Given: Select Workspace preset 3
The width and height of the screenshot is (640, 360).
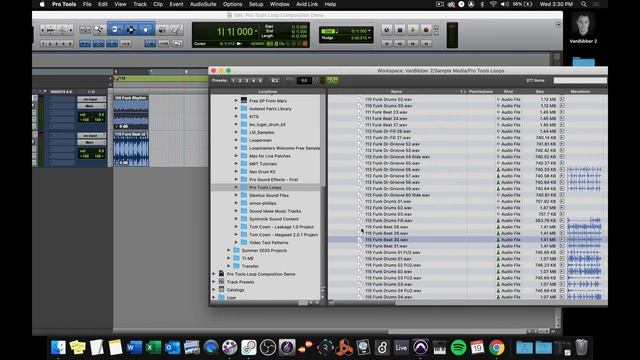Looking at the screenshot, I should click(247, 80).
